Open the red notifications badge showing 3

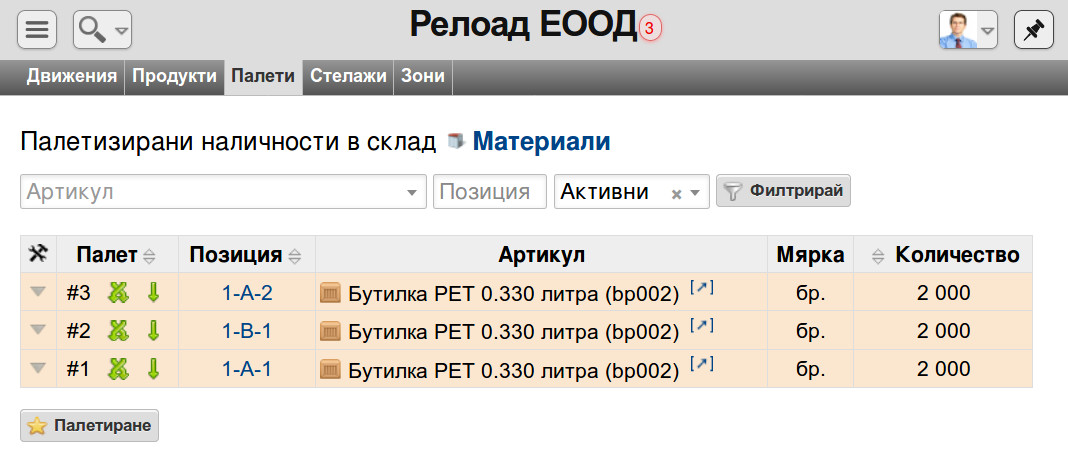tap(650, 29)
